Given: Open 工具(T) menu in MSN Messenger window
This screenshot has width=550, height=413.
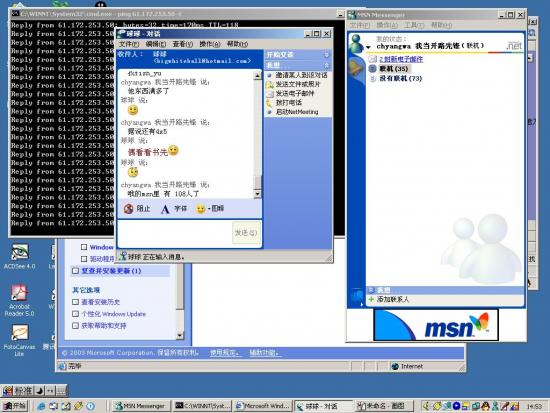Looking at the screenshot, I should coord(414,25).
